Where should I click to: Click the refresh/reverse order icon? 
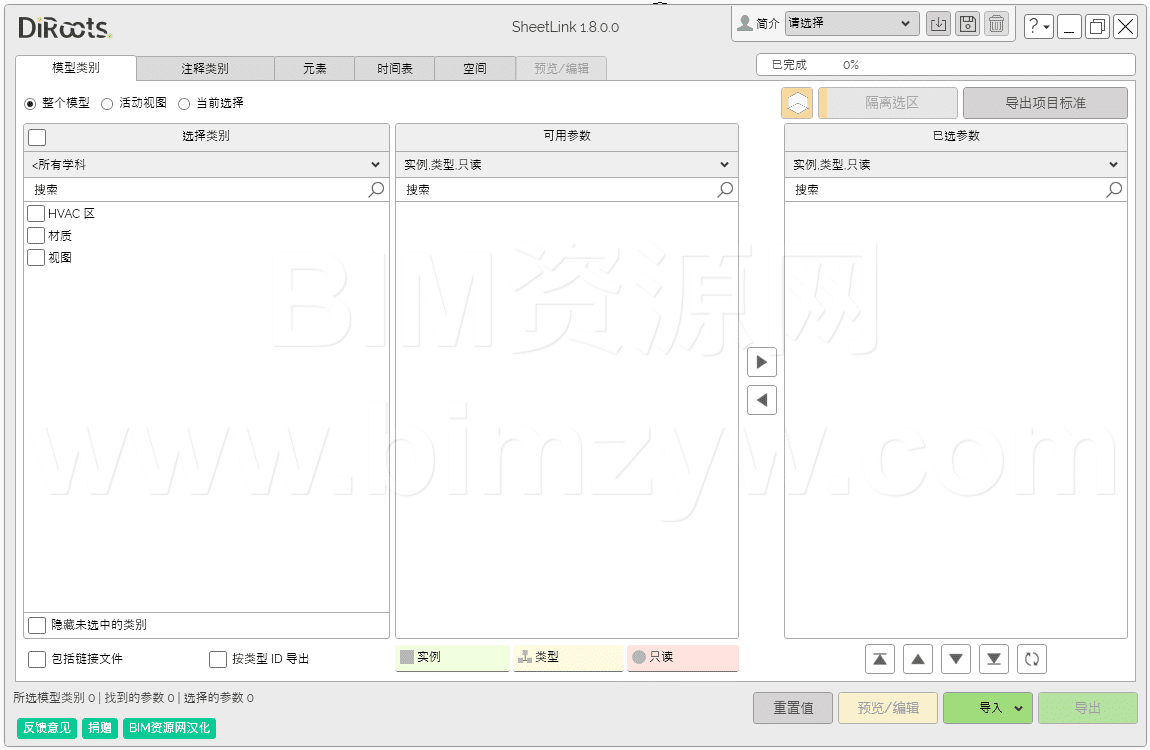coord(1032,659)
